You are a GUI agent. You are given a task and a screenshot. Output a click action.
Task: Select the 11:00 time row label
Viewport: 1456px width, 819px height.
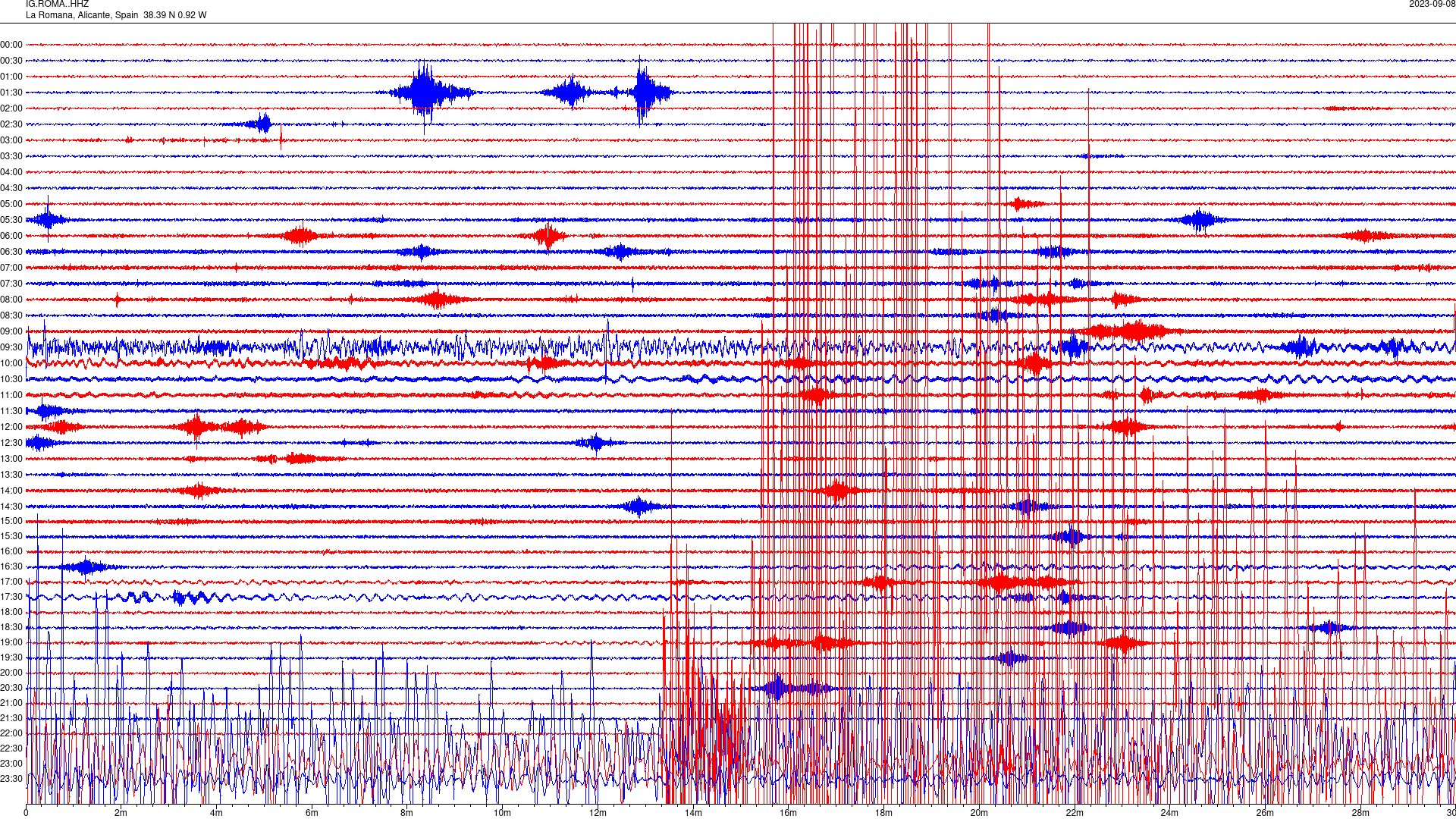coord(11,395)
